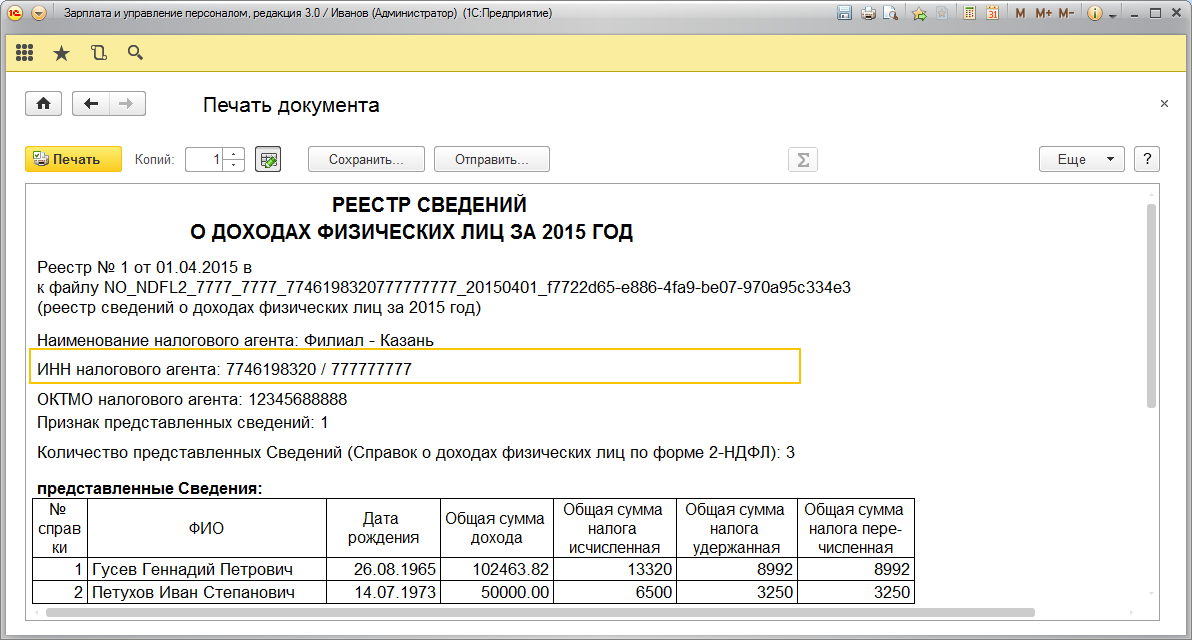This screenshot has height=640, width=1192.
Task: Click the document vertical scrollbar
Action: point(1152,306)
